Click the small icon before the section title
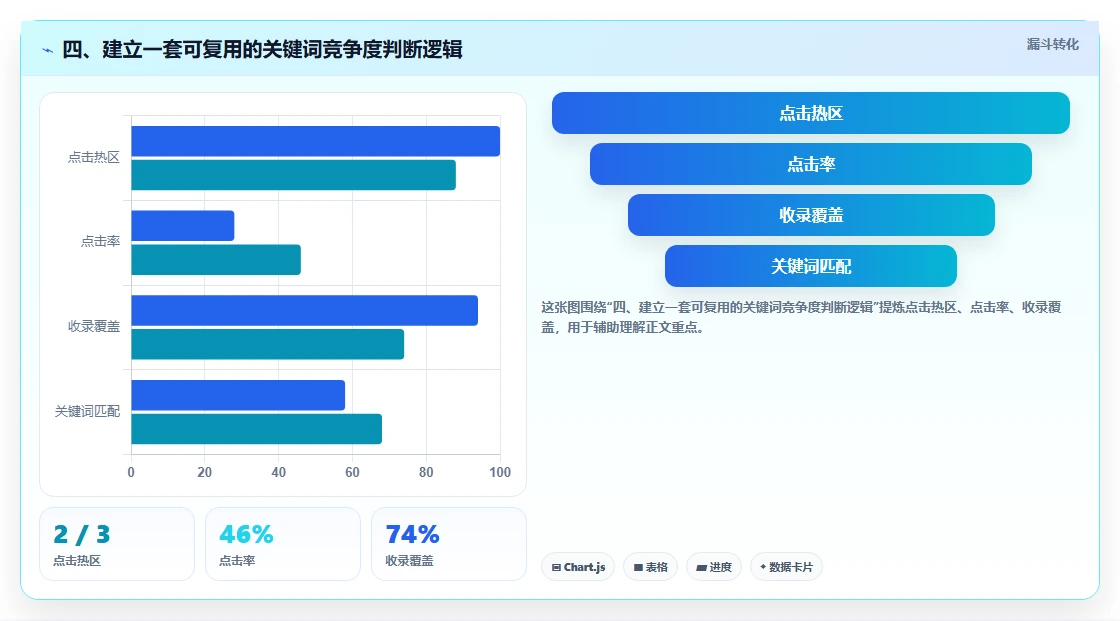Image resolution: width=1120 pixels, height=621 pixels. click(48, 50)
